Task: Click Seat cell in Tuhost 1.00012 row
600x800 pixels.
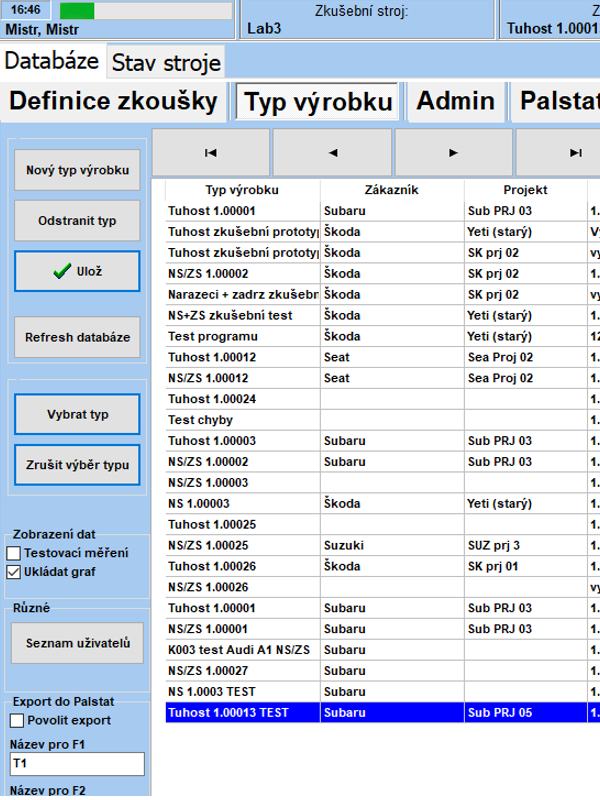Action: (392, 357)
